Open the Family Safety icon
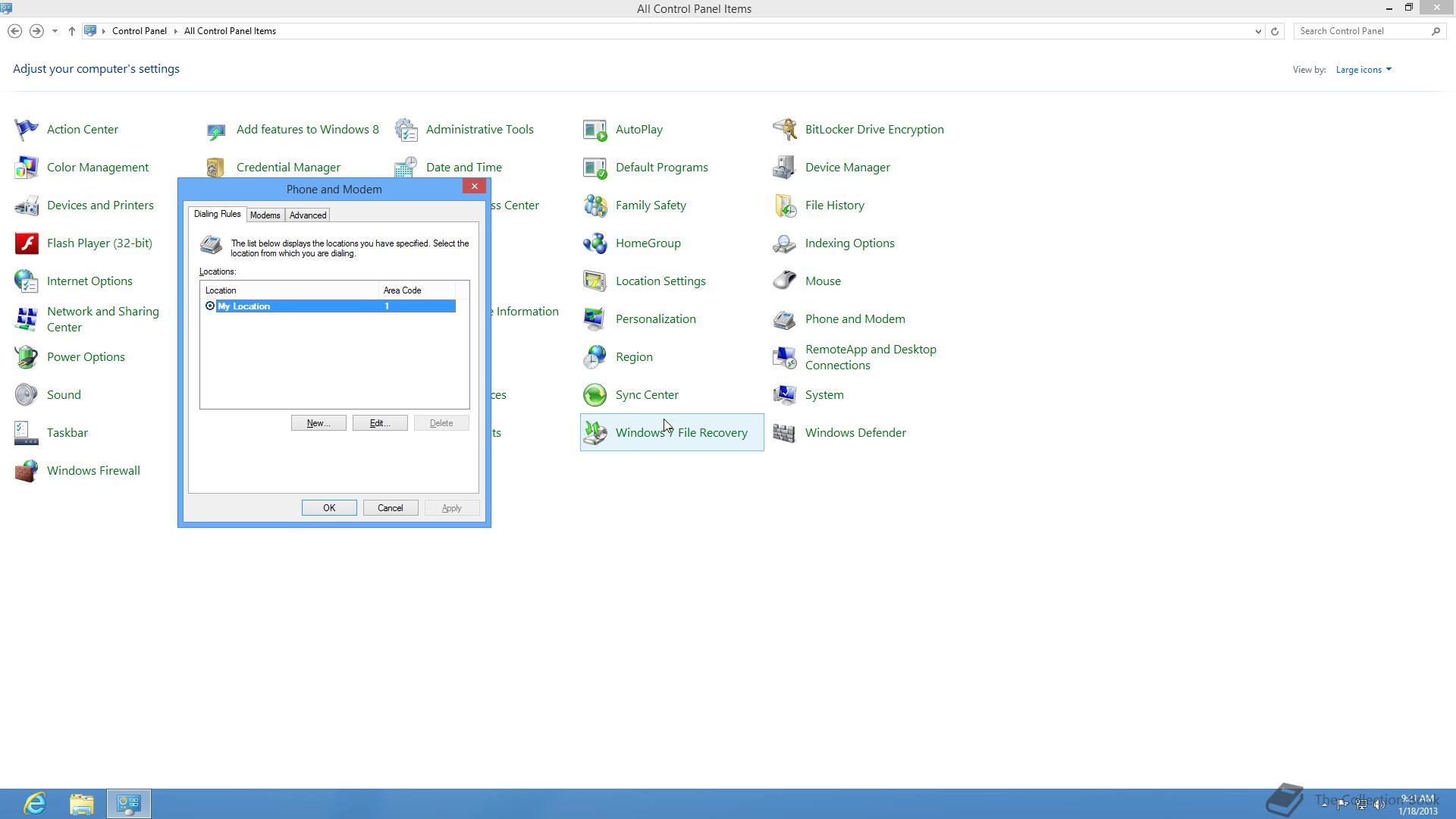 tap(595, 206)
